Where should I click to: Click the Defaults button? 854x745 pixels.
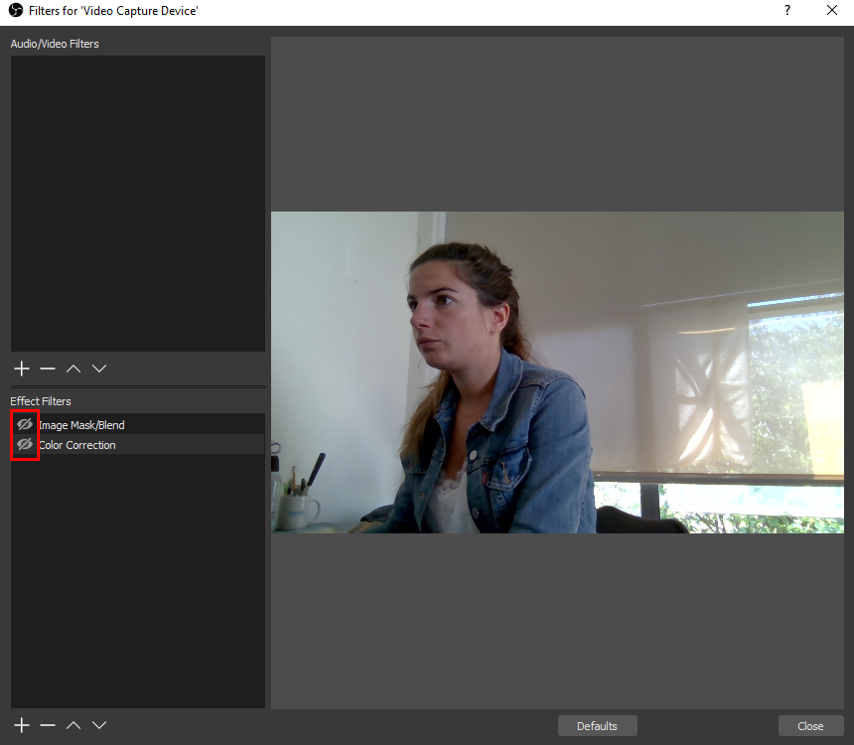tap(597, 726)
